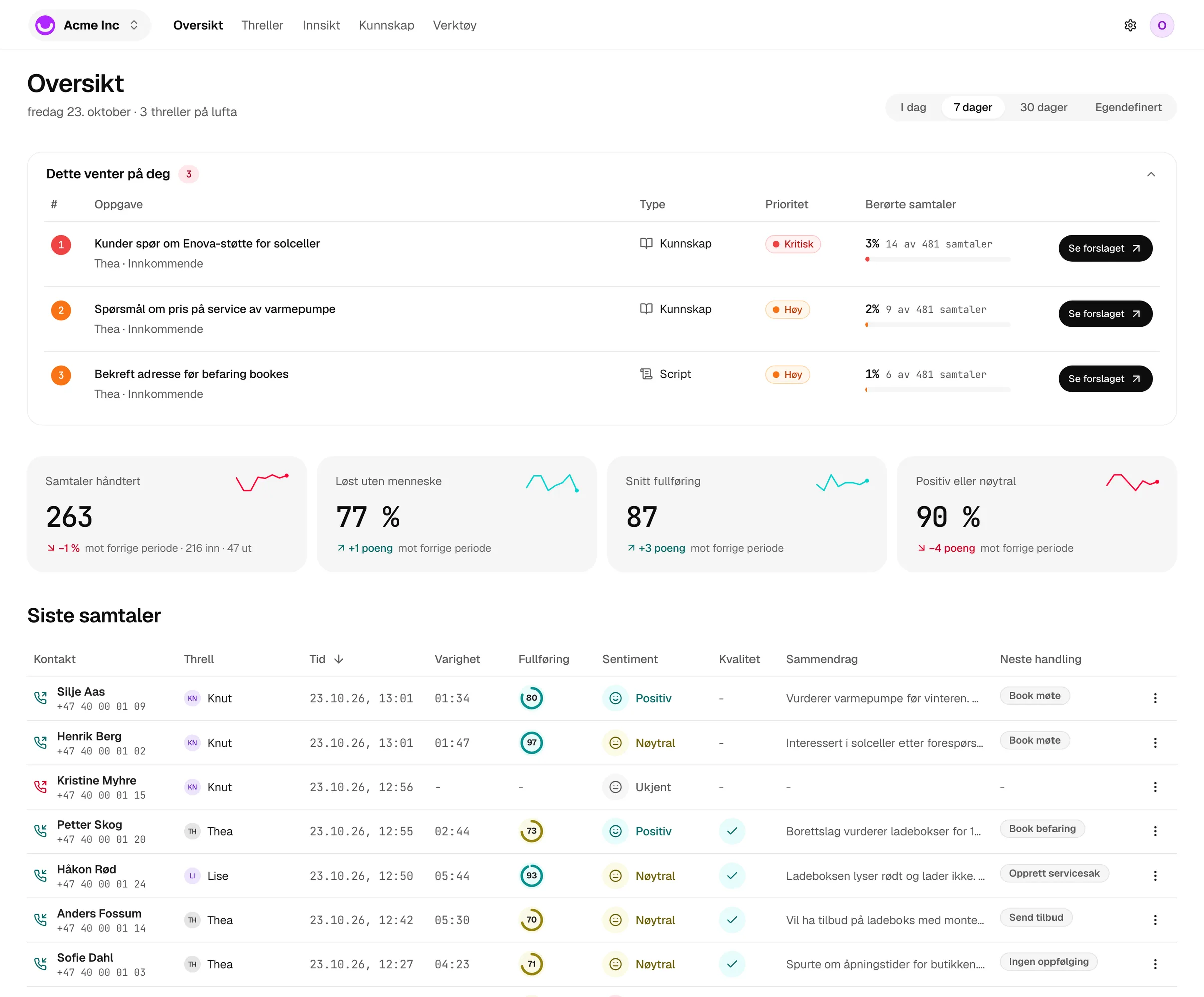The width and height of the screenshot is (1204, 997).
Task: Open the Samtaler håndtert metric card
Action: pyautogui.click(x=167, y=514)
